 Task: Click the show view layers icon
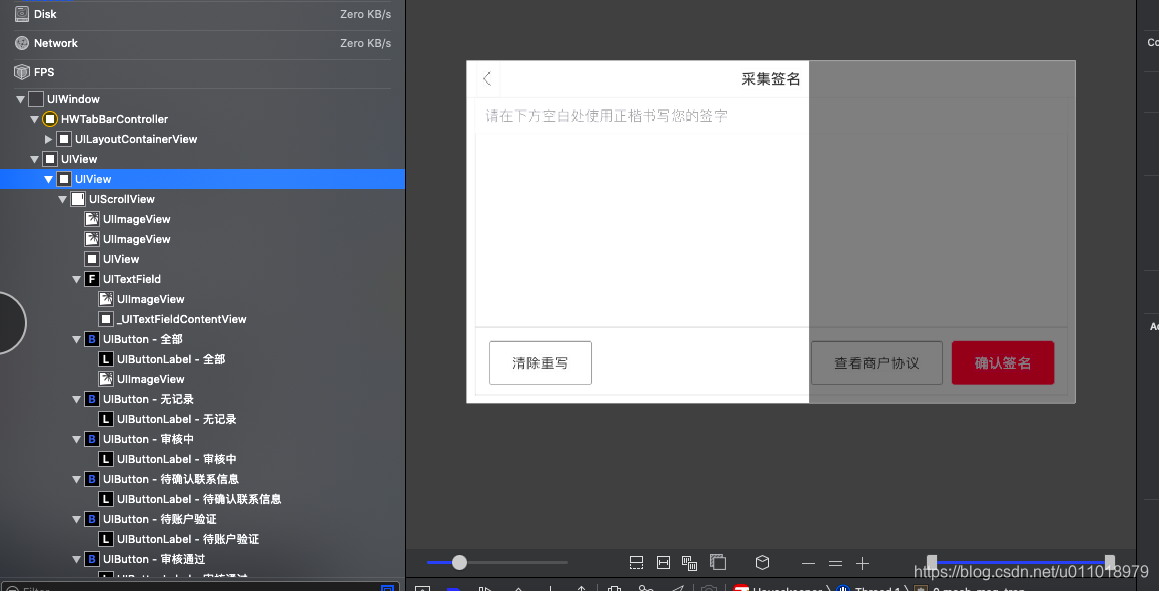click(x=718, y=562)
